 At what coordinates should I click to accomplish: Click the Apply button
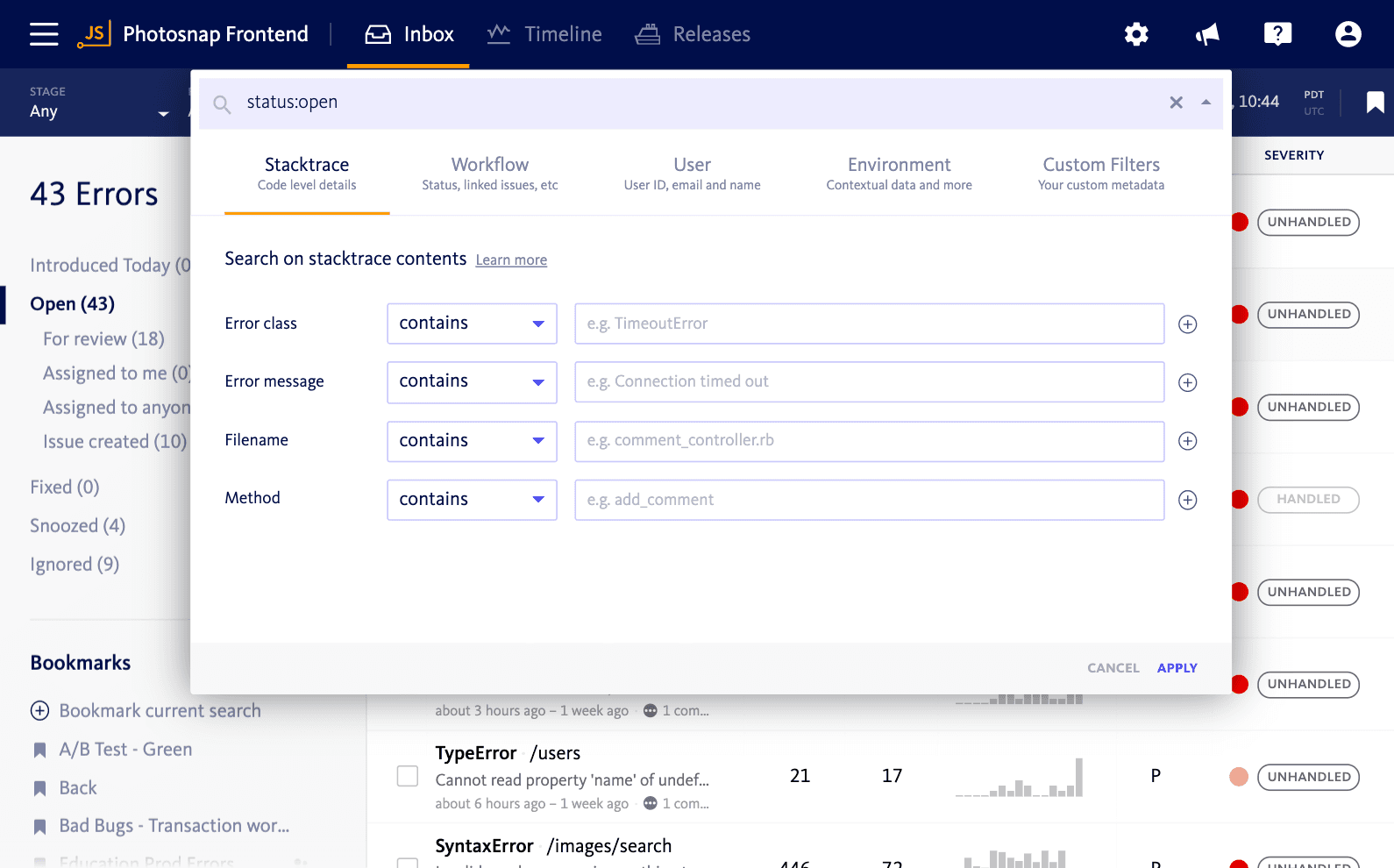coord(1177,668)
